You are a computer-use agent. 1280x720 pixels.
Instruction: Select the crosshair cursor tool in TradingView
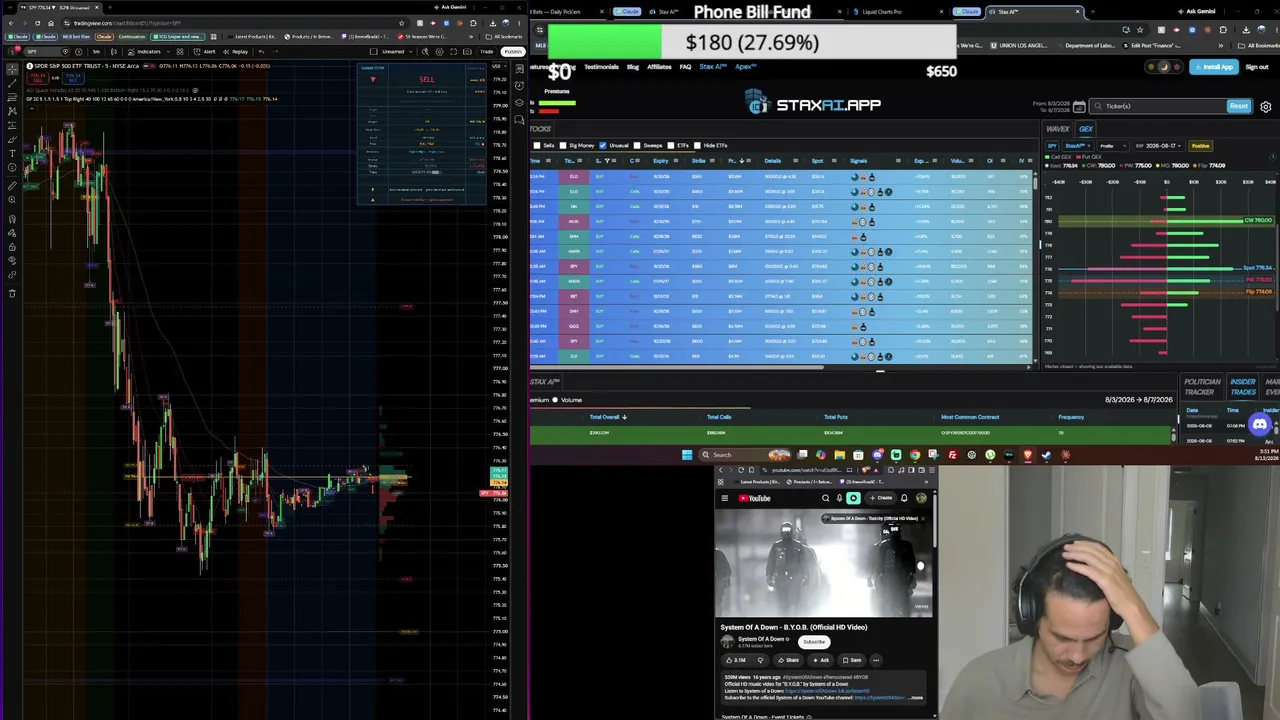(12, 69)
